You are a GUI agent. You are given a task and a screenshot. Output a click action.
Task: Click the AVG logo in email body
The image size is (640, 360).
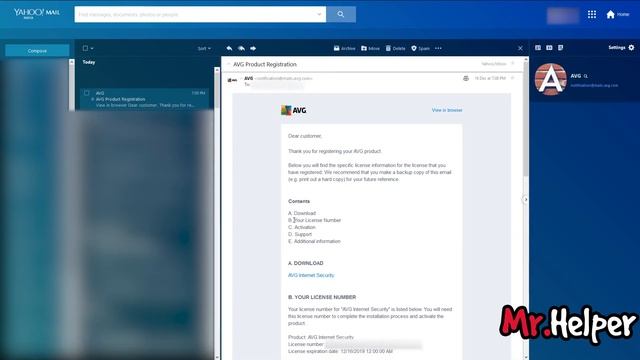pyautogui.click(x=293, y=110)
